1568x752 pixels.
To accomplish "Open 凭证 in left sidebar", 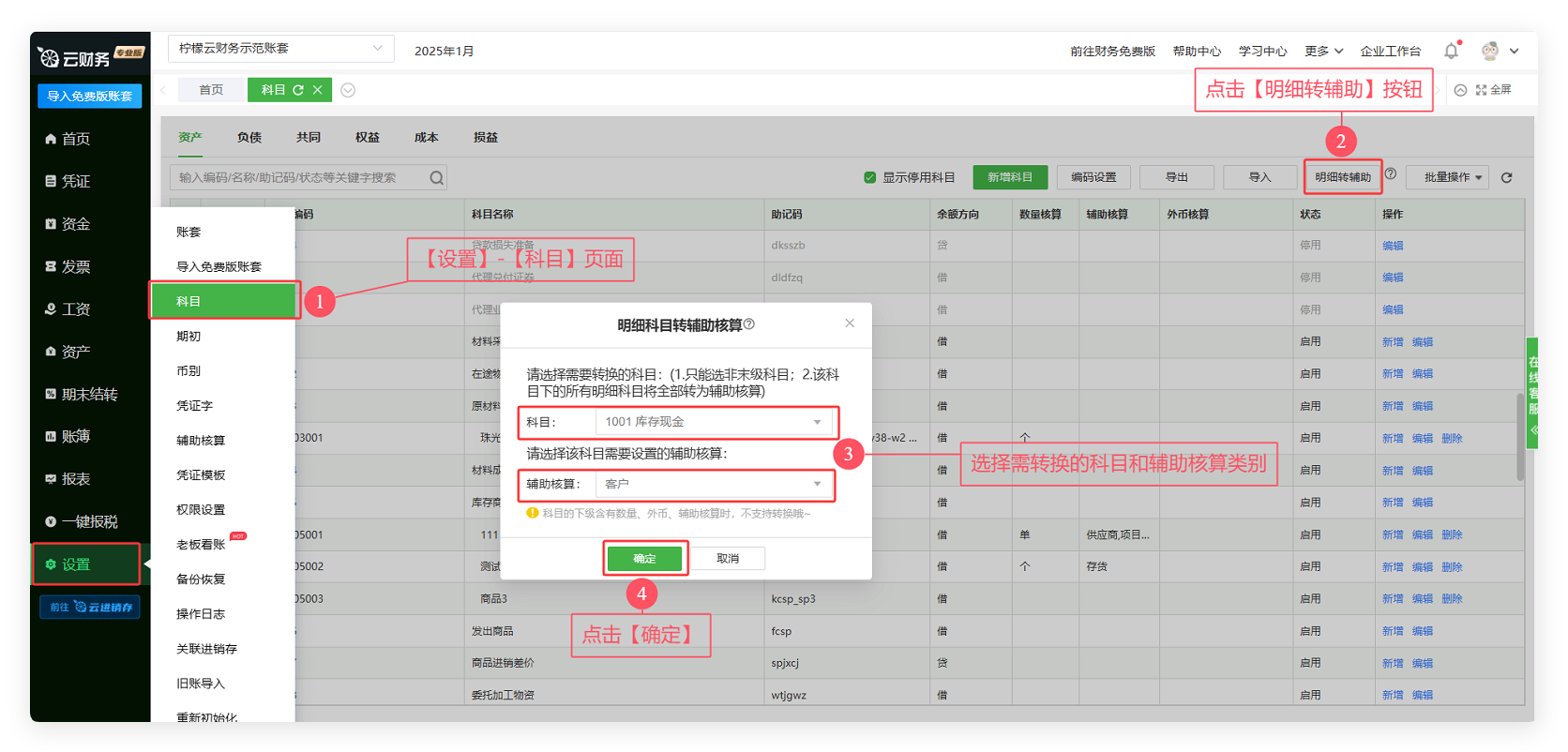I will [x=76, y=182].
